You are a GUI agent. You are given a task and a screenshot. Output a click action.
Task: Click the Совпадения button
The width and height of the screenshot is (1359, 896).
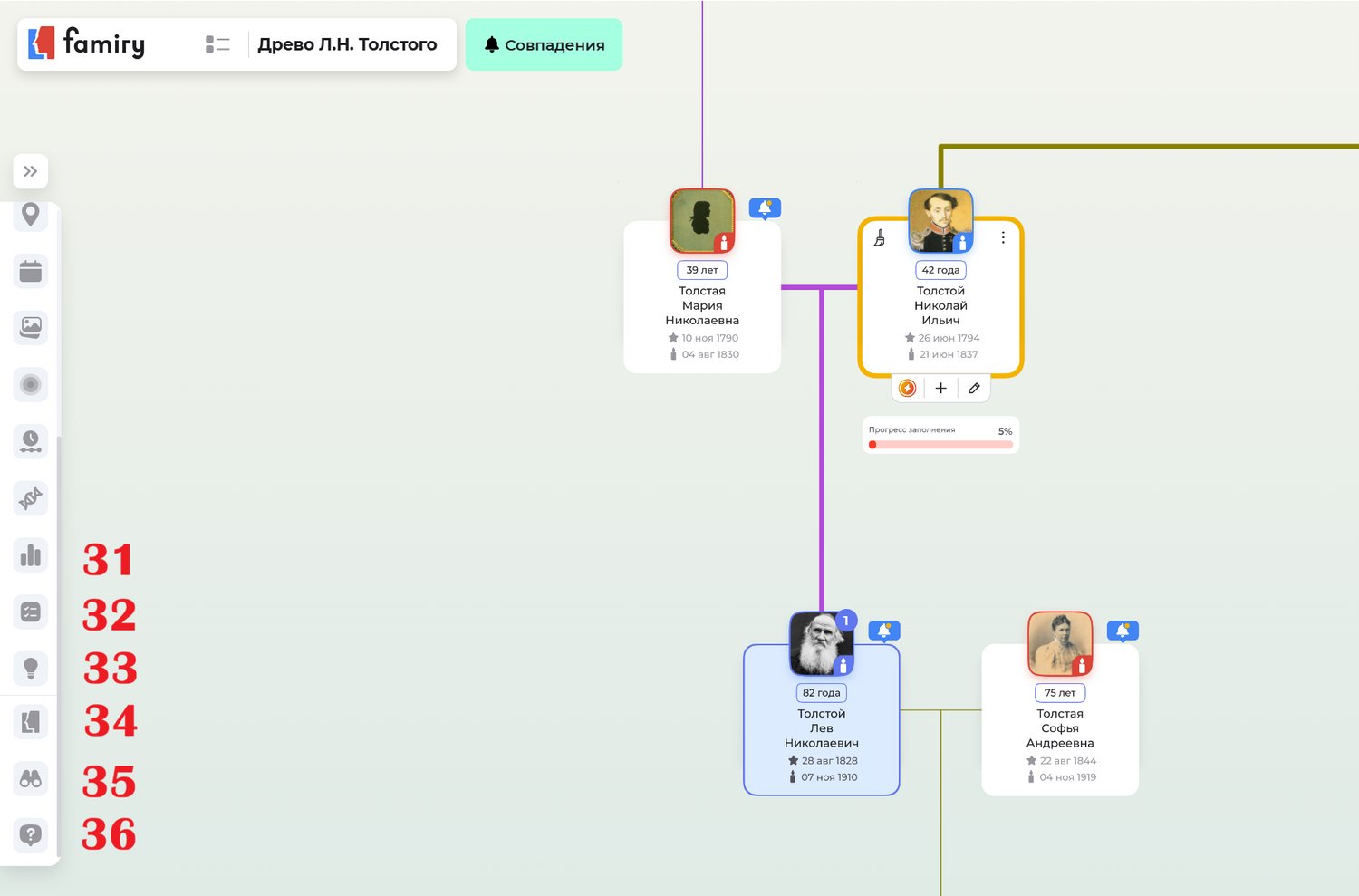point(544,45)
